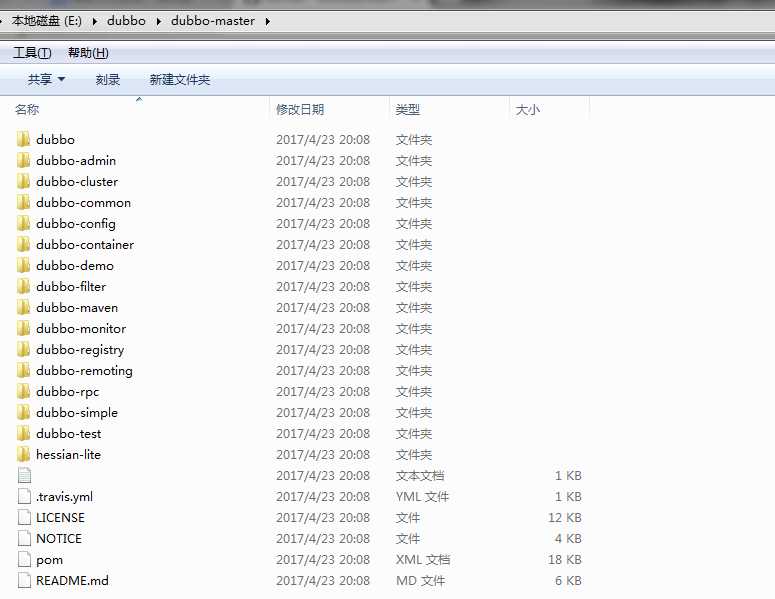Select the pom file name
The image size is (775, 599).
(x=49, y=560)
